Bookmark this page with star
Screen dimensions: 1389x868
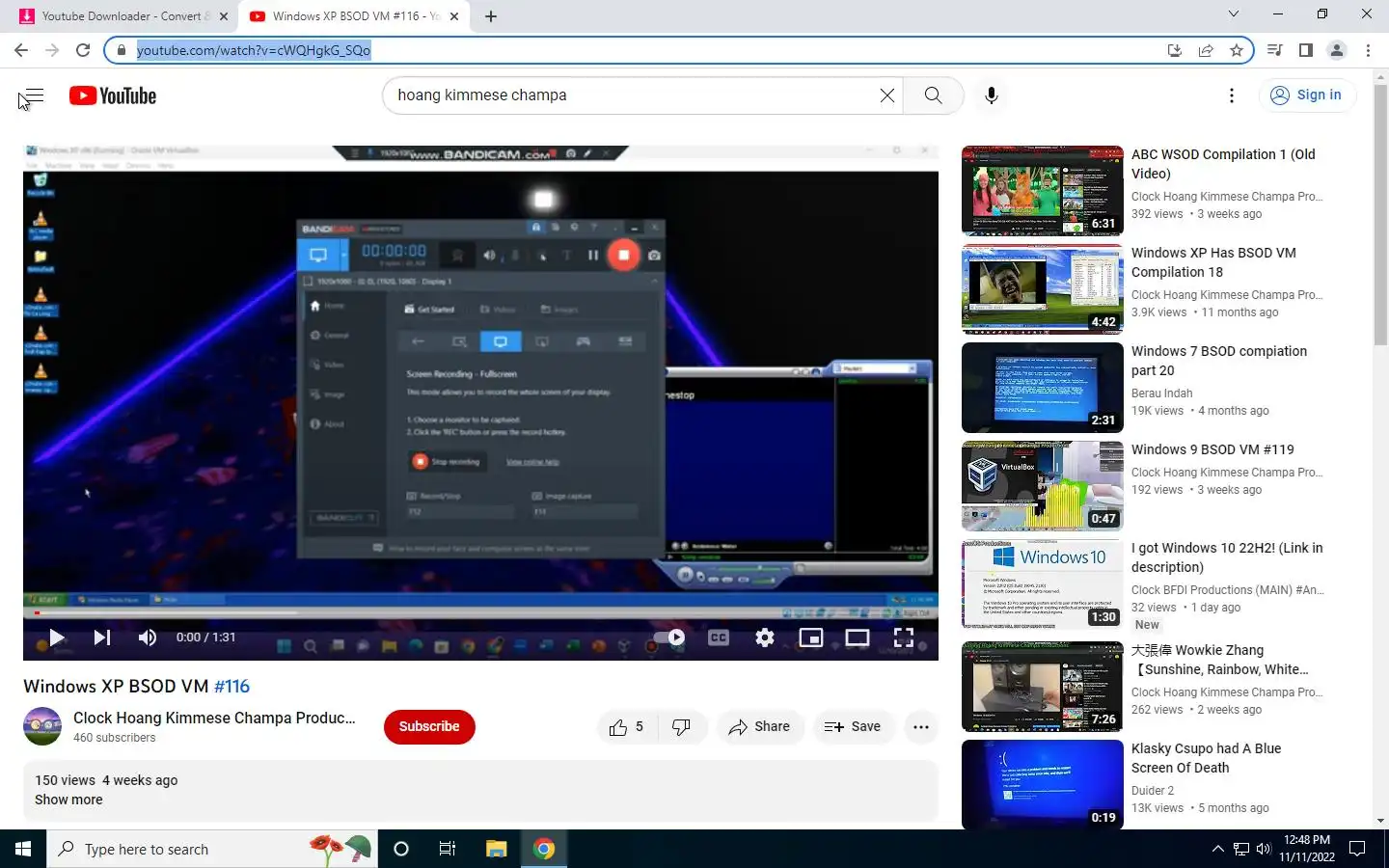coord(1237,50)
